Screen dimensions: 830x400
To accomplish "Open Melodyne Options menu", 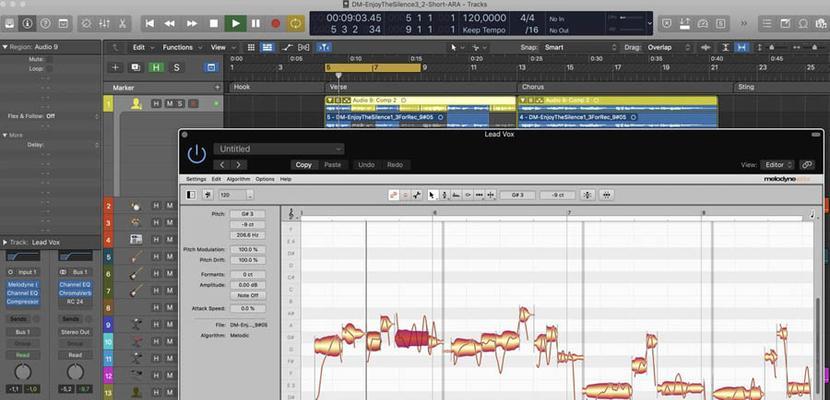I will [265, 179].
